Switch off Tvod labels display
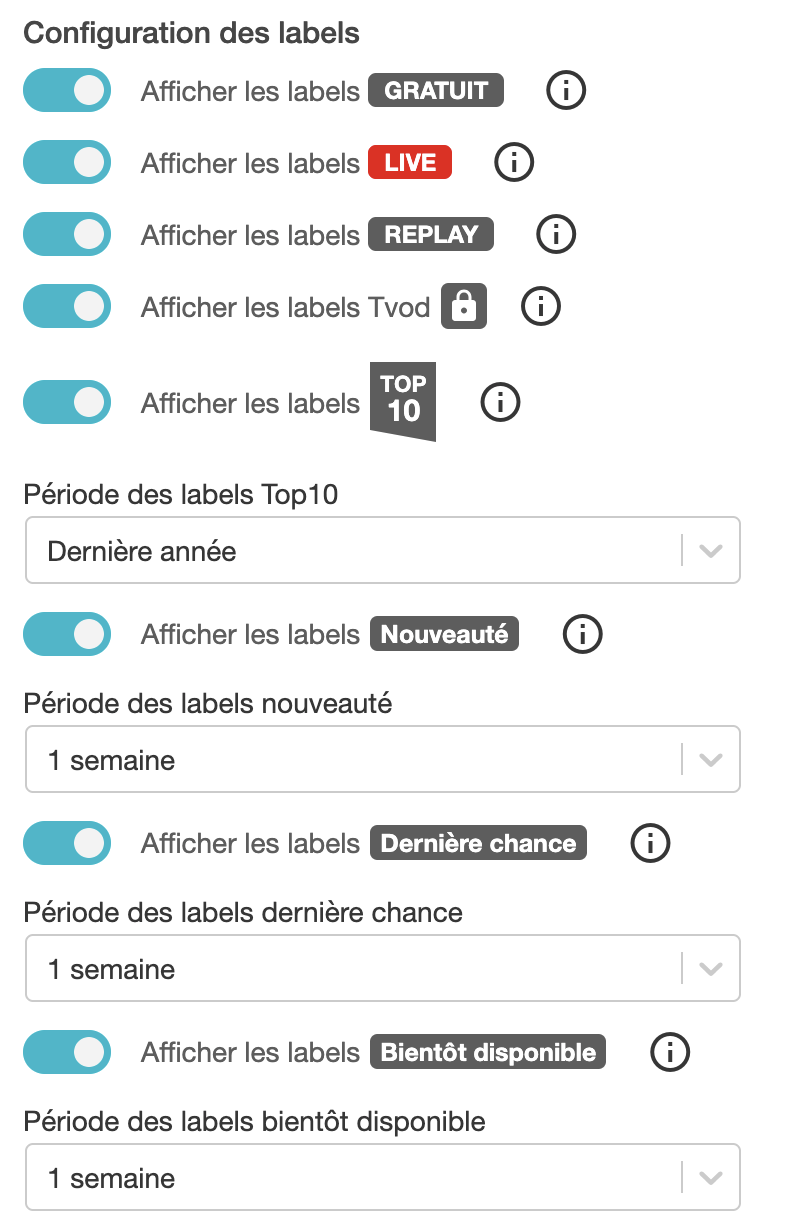Screen dimensions: 786x1222 click(67, 307)
